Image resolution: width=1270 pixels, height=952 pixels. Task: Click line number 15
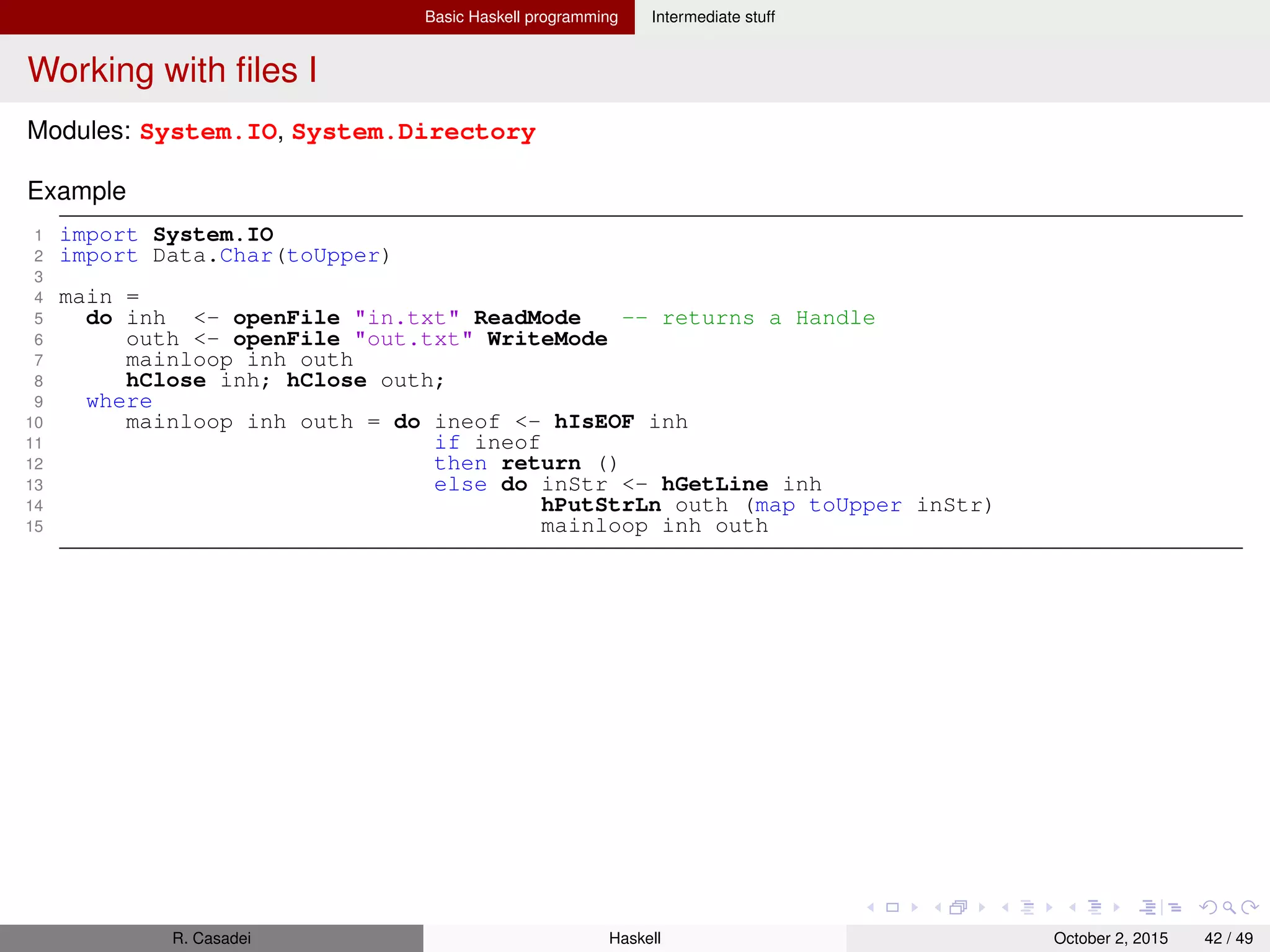(35, 526)
